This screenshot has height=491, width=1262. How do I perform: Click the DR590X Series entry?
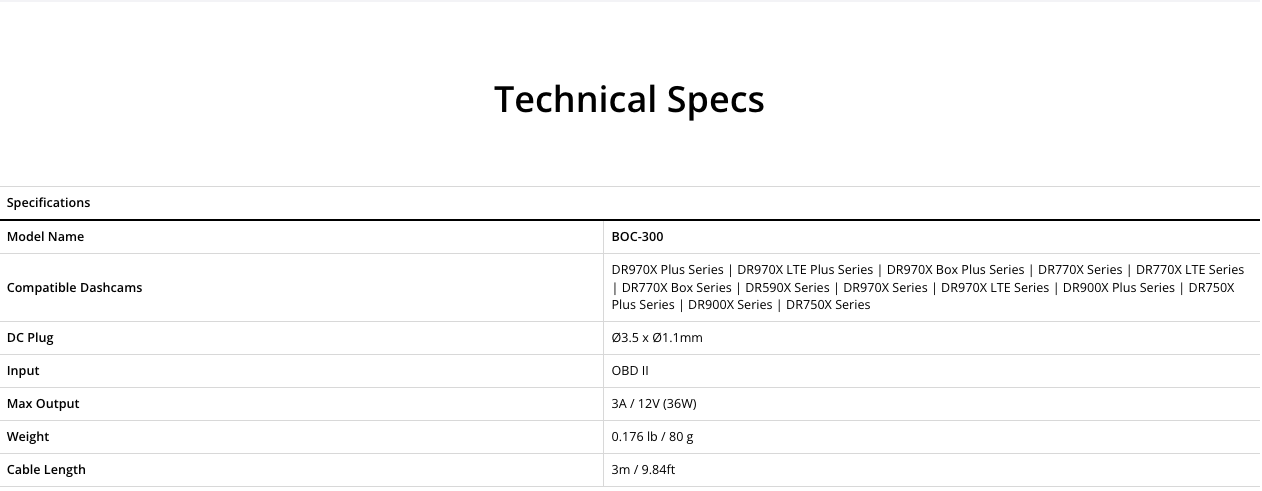click(x=787, y=288)
